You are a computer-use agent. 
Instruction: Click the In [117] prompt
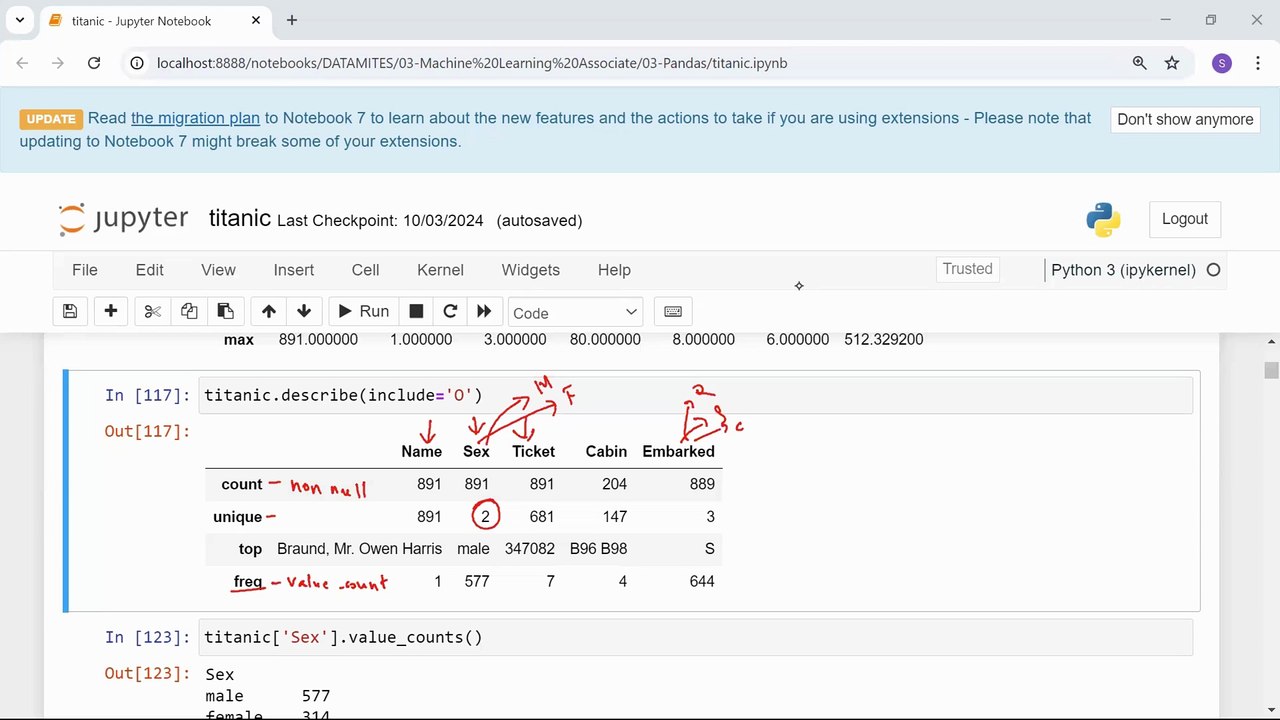(147, 395)
